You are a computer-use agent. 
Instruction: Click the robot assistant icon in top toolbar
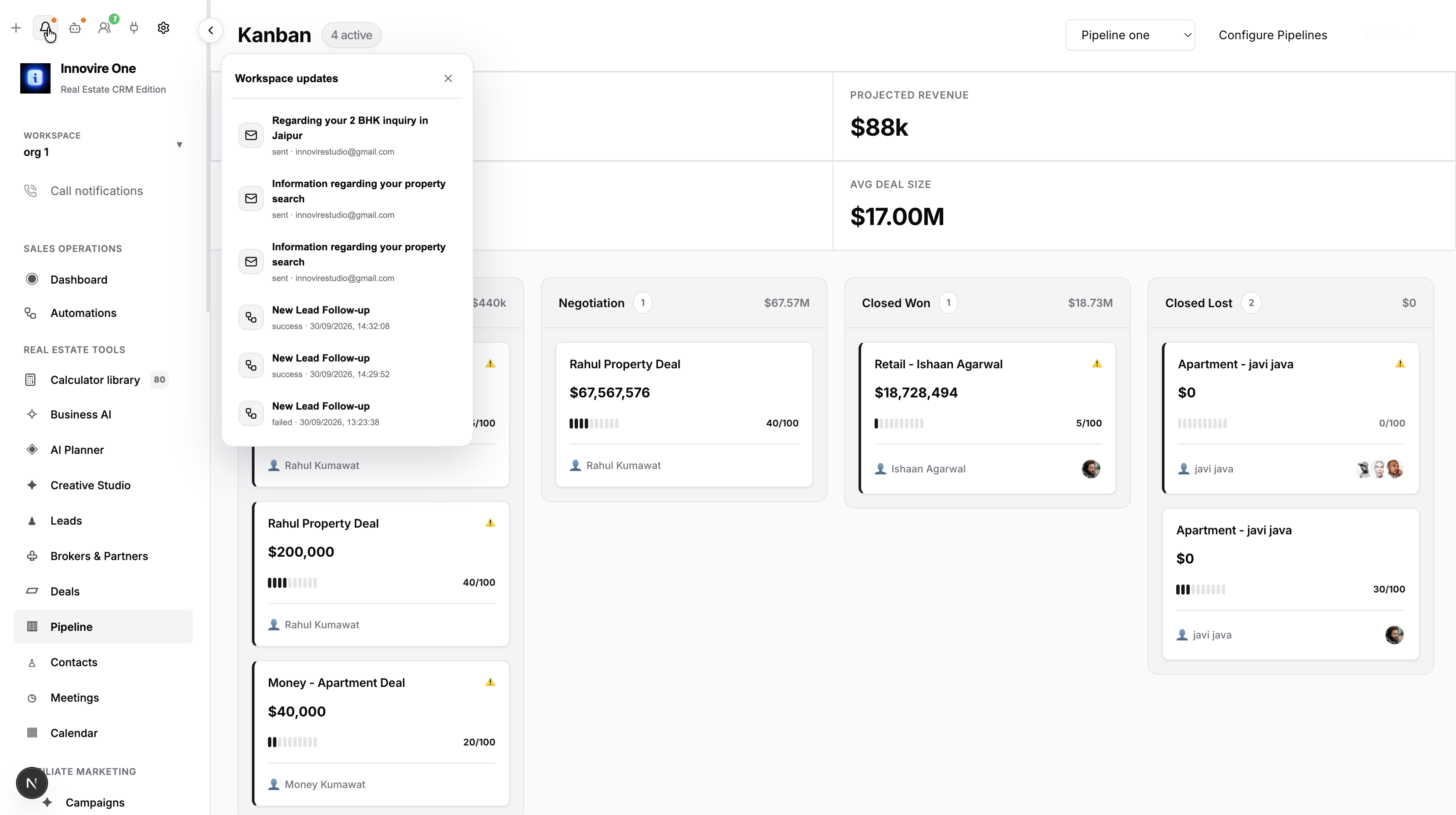pyautogui.click(x=75, y=28)
